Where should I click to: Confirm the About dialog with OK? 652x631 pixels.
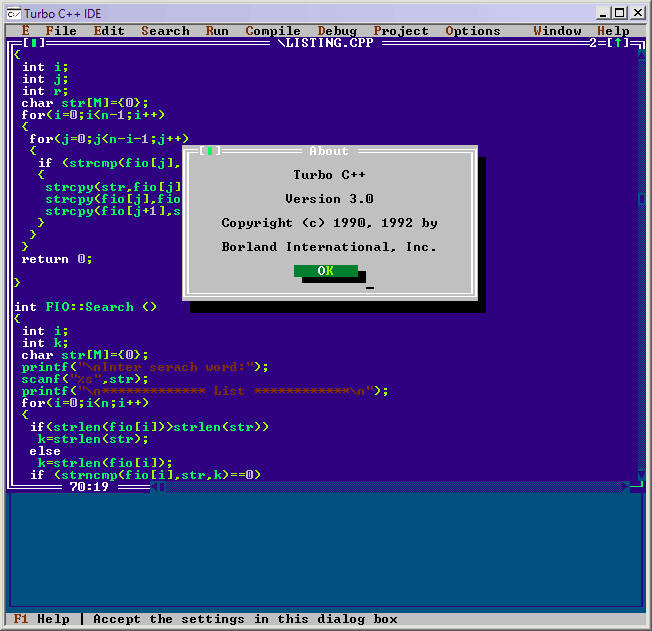point(326,271)
